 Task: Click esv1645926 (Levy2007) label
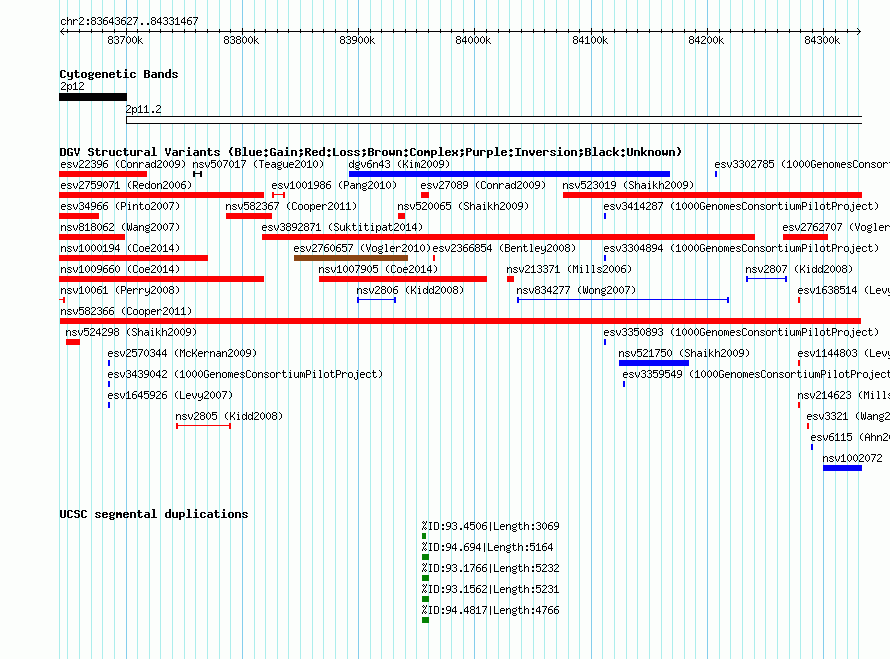[170, 395]
